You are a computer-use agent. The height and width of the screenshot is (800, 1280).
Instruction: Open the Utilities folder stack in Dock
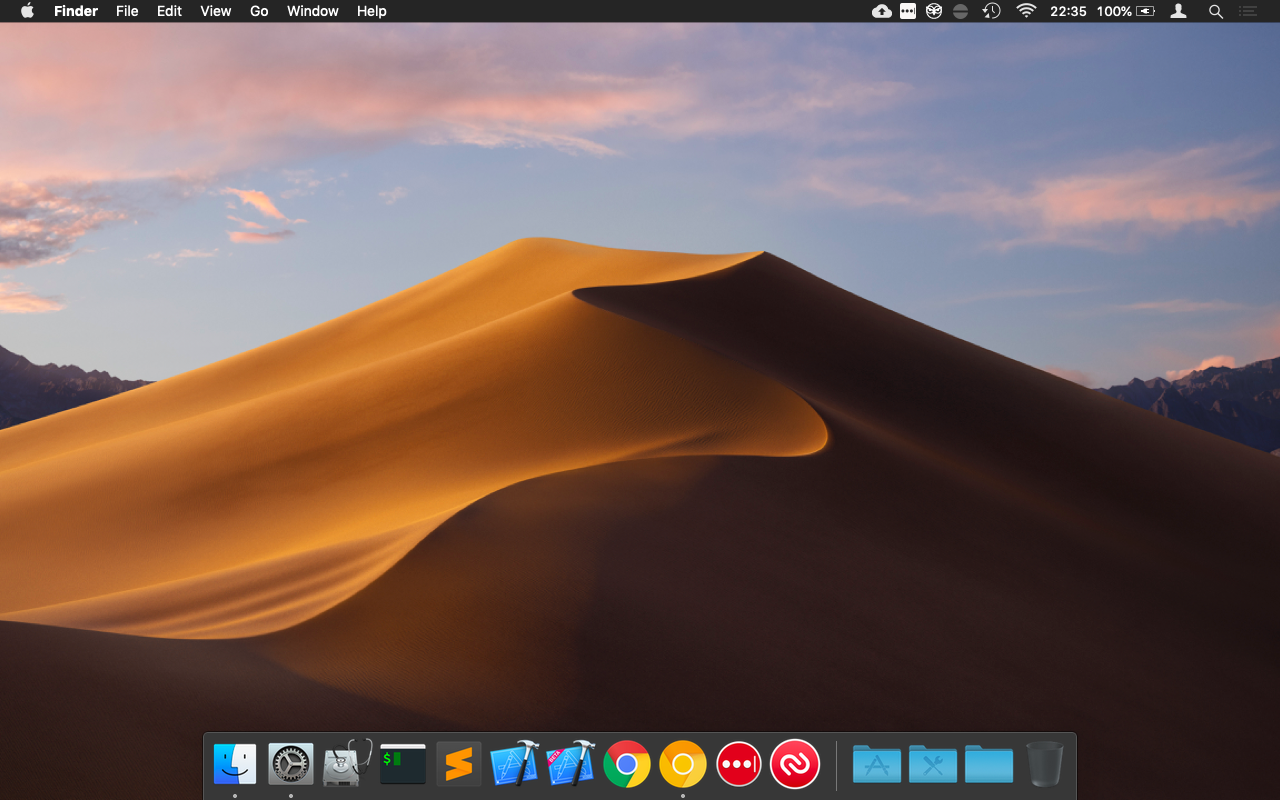point(933,765)
